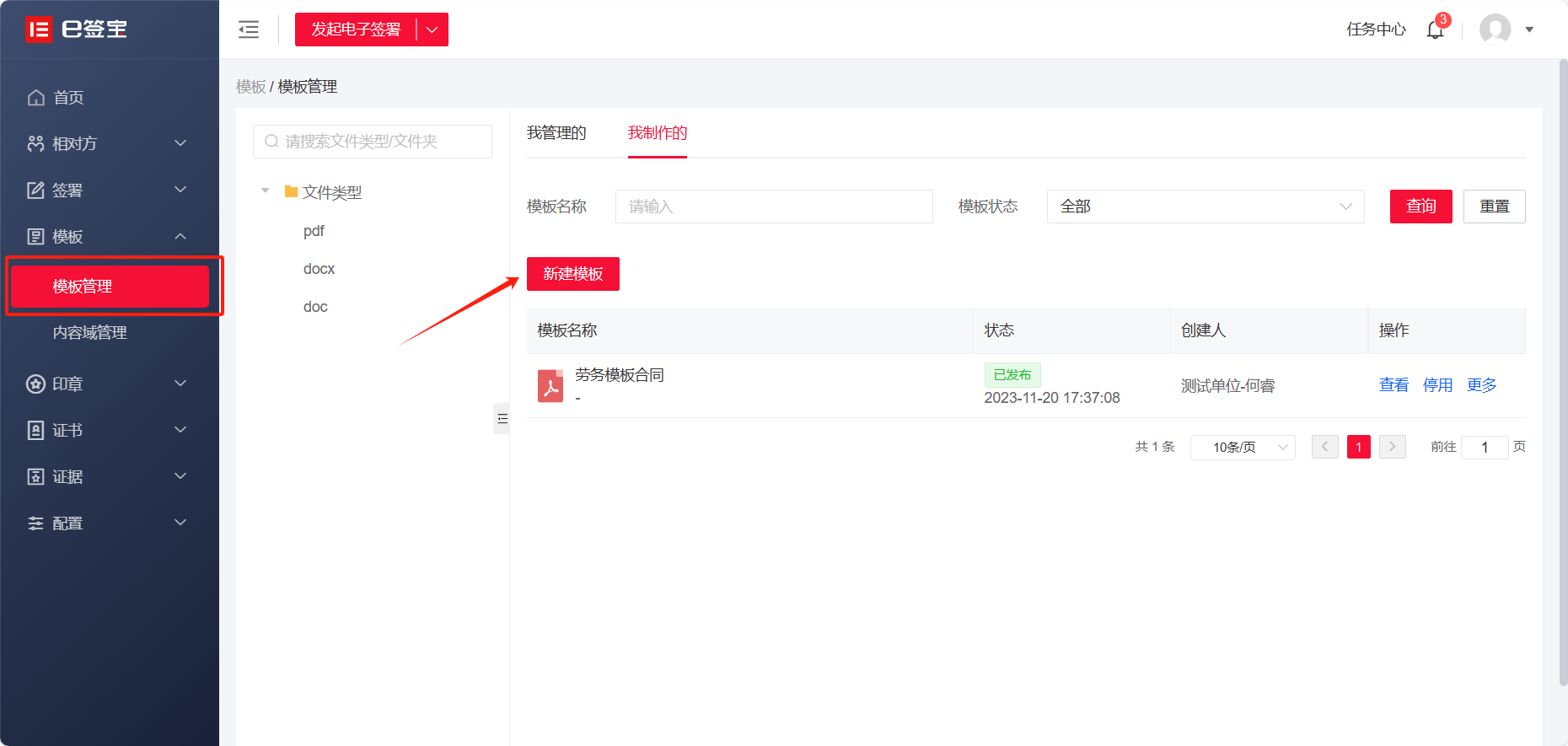The image size is (1568, 746).
Task: Click the user avatar icon
Action: (x=1495, y=30)
